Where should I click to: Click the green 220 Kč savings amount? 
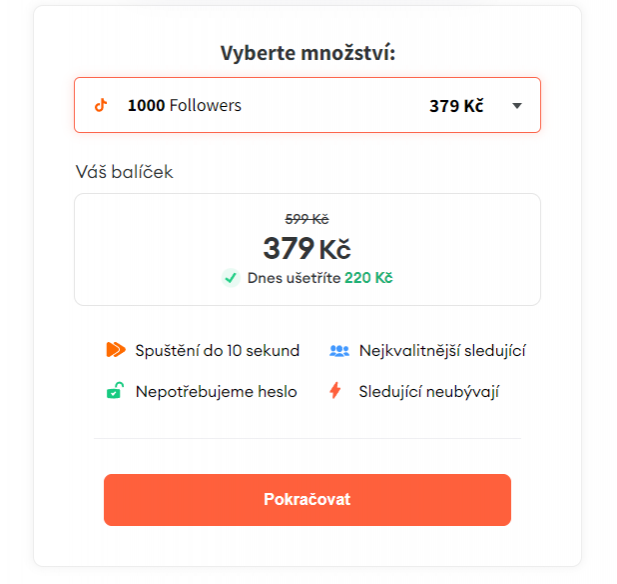click(x=369, y=278)
